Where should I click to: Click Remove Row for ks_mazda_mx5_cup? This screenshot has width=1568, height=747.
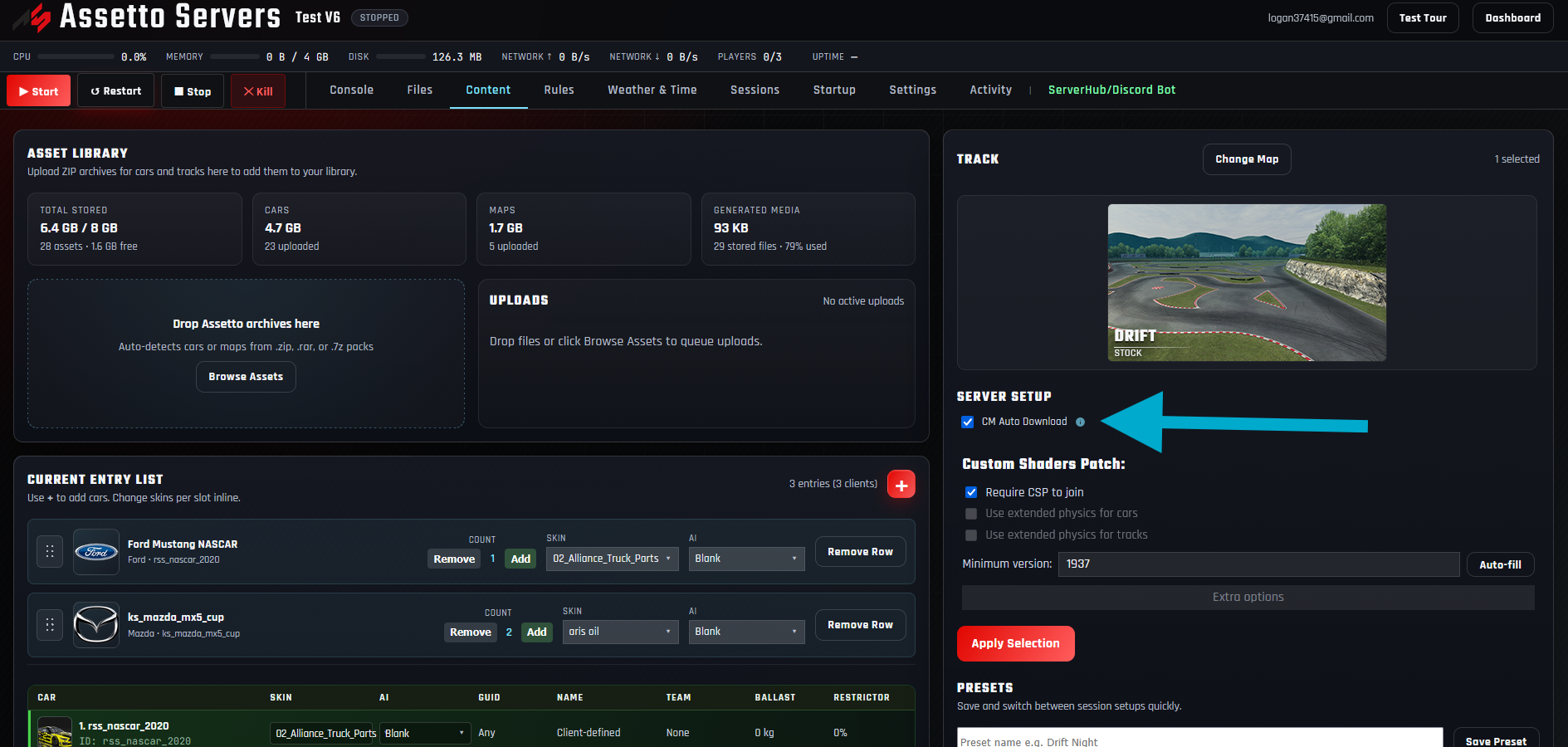tap(860, 625)
